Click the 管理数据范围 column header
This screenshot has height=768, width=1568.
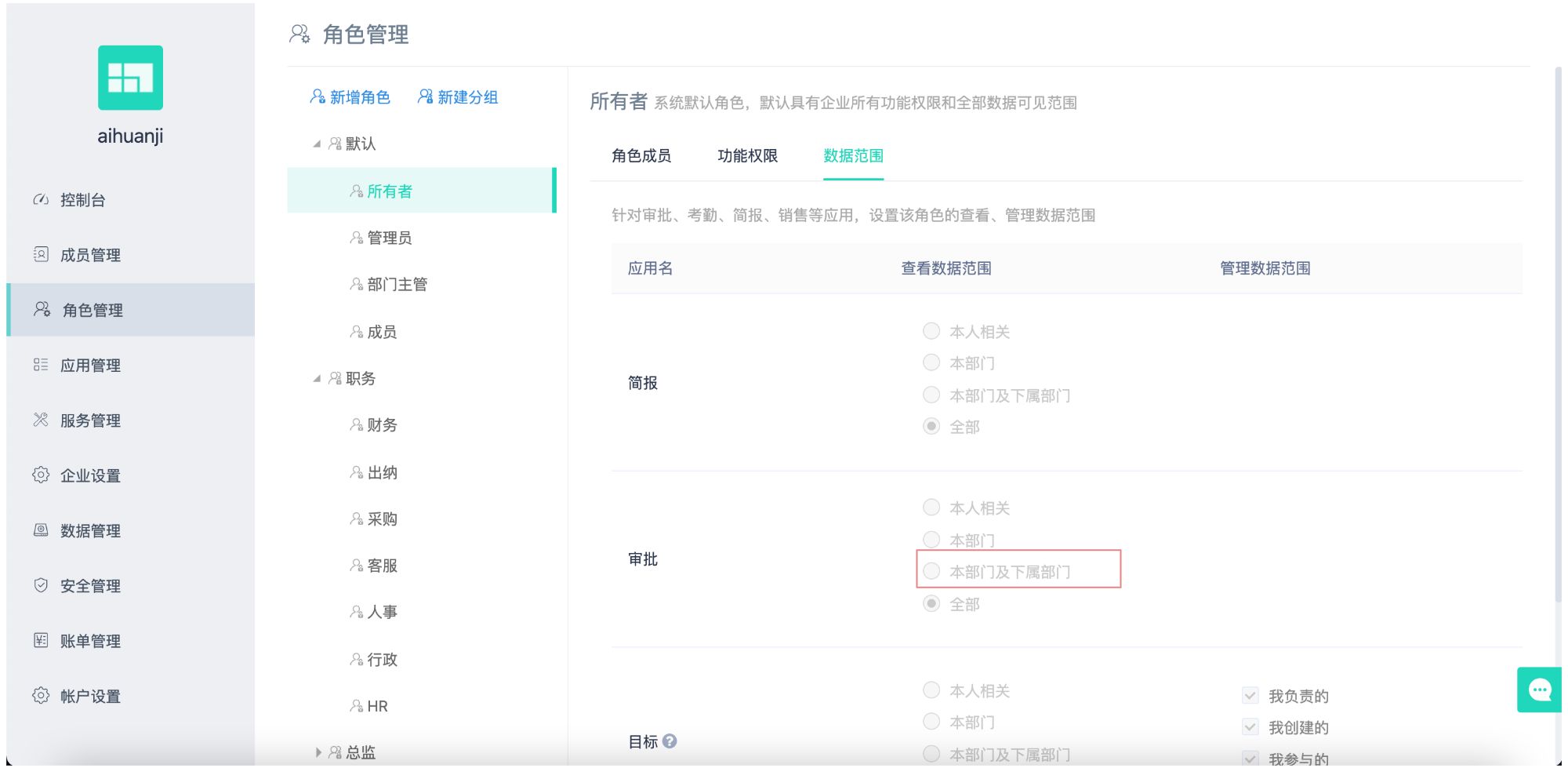(1265, 268)
